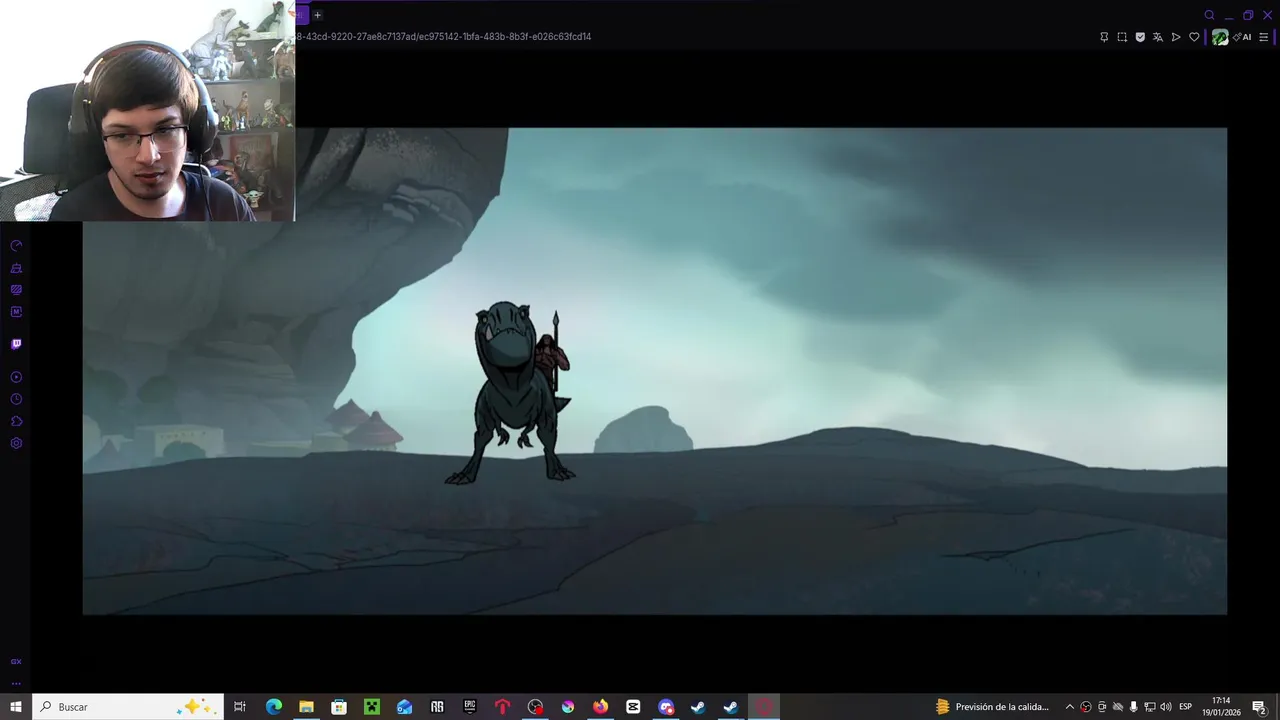Open the green profile avatar extension
This screenshot has width=1280, height=720.
tap(1220, 37)
